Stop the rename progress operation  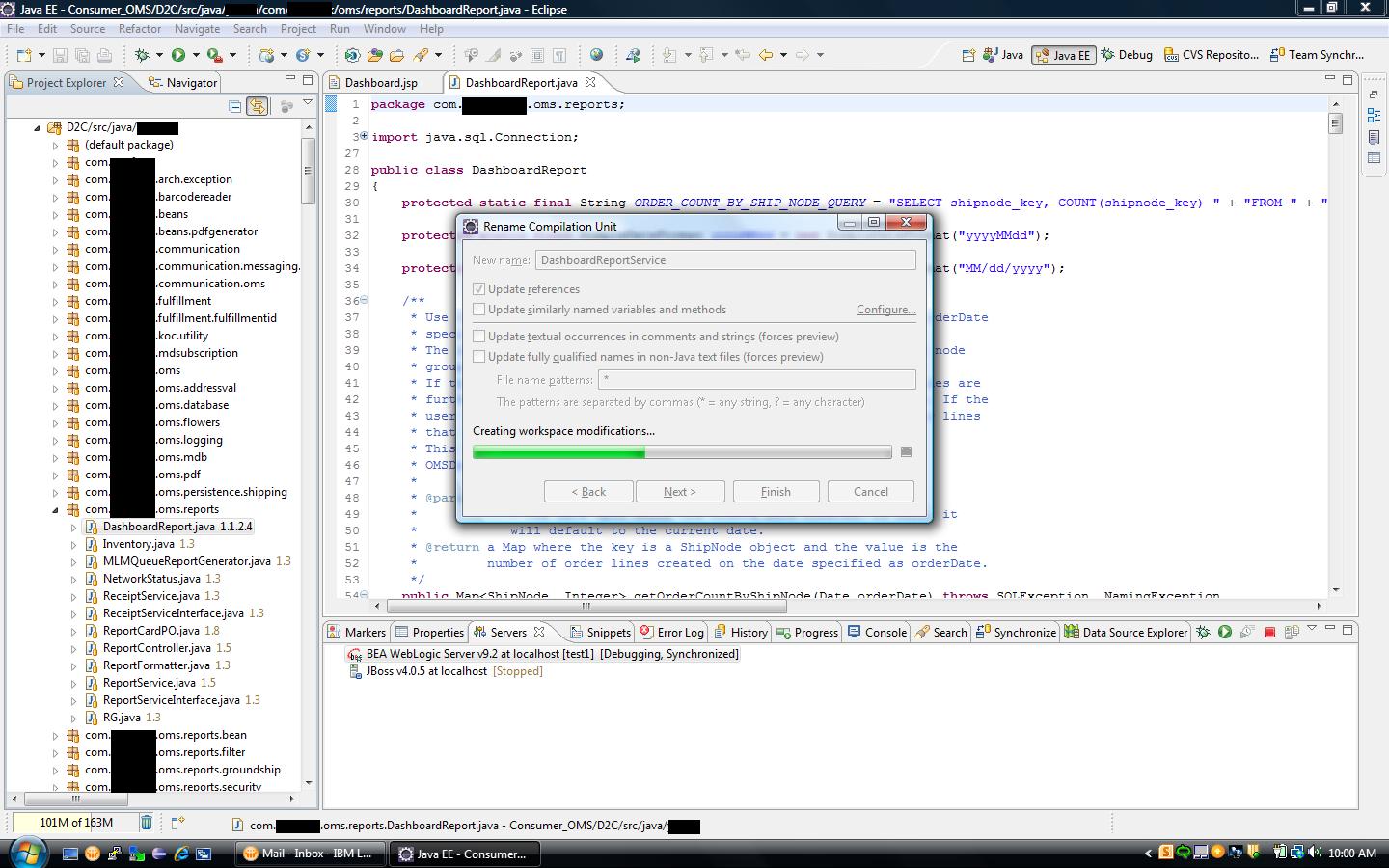(x=906, y=452)
